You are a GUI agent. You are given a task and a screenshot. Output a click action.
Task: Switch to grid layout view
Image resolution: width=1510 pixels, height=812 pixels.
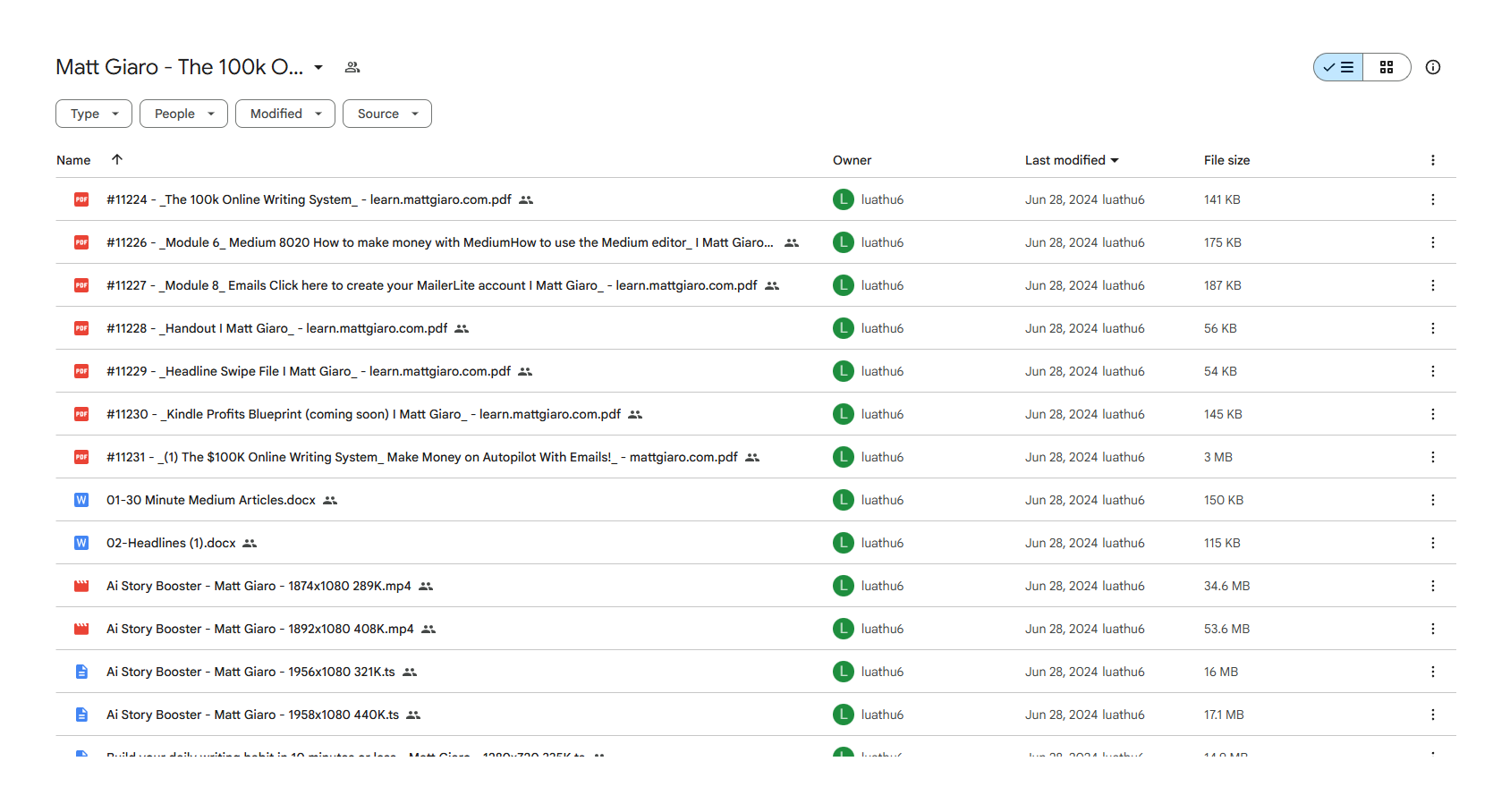pyautogui.click(x=1387, y=67)
